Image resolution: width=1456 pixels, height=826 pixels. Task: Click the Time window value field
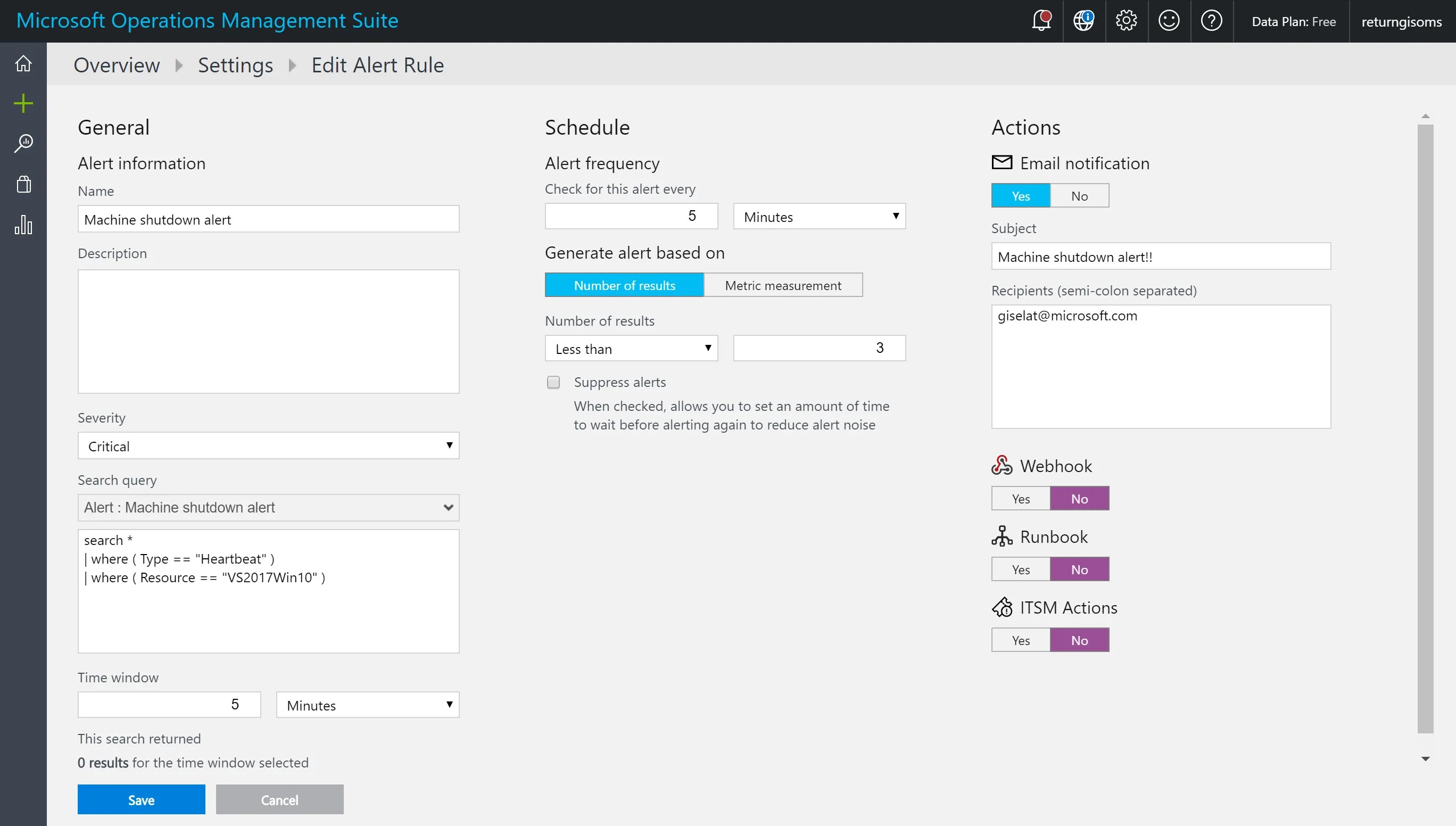(169, 705)
